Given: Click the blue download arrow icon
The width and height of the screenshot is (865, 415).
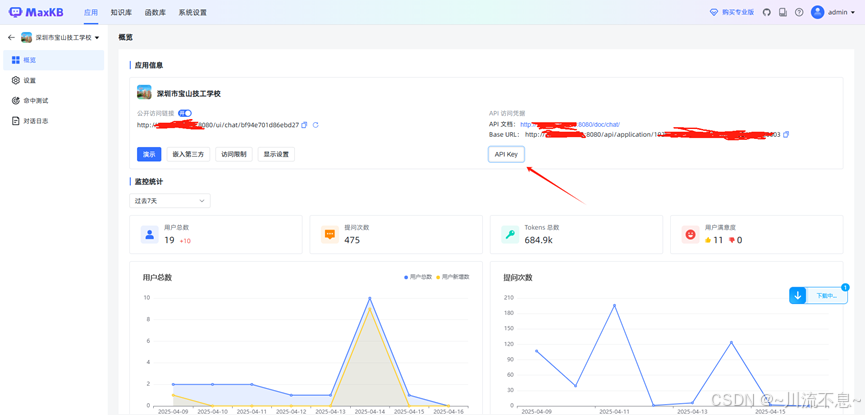Looking at the screenshot, I should pos(797,295).
